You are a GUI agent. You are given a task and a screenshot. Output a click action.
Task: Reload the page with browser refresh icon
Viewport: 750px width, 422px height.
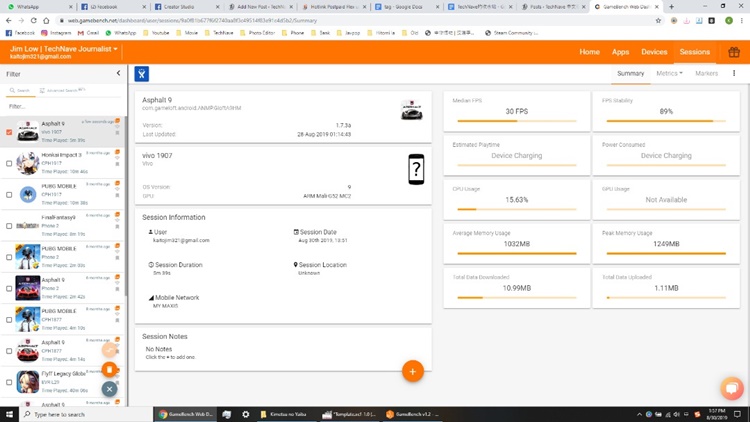[x=33, y=21]
